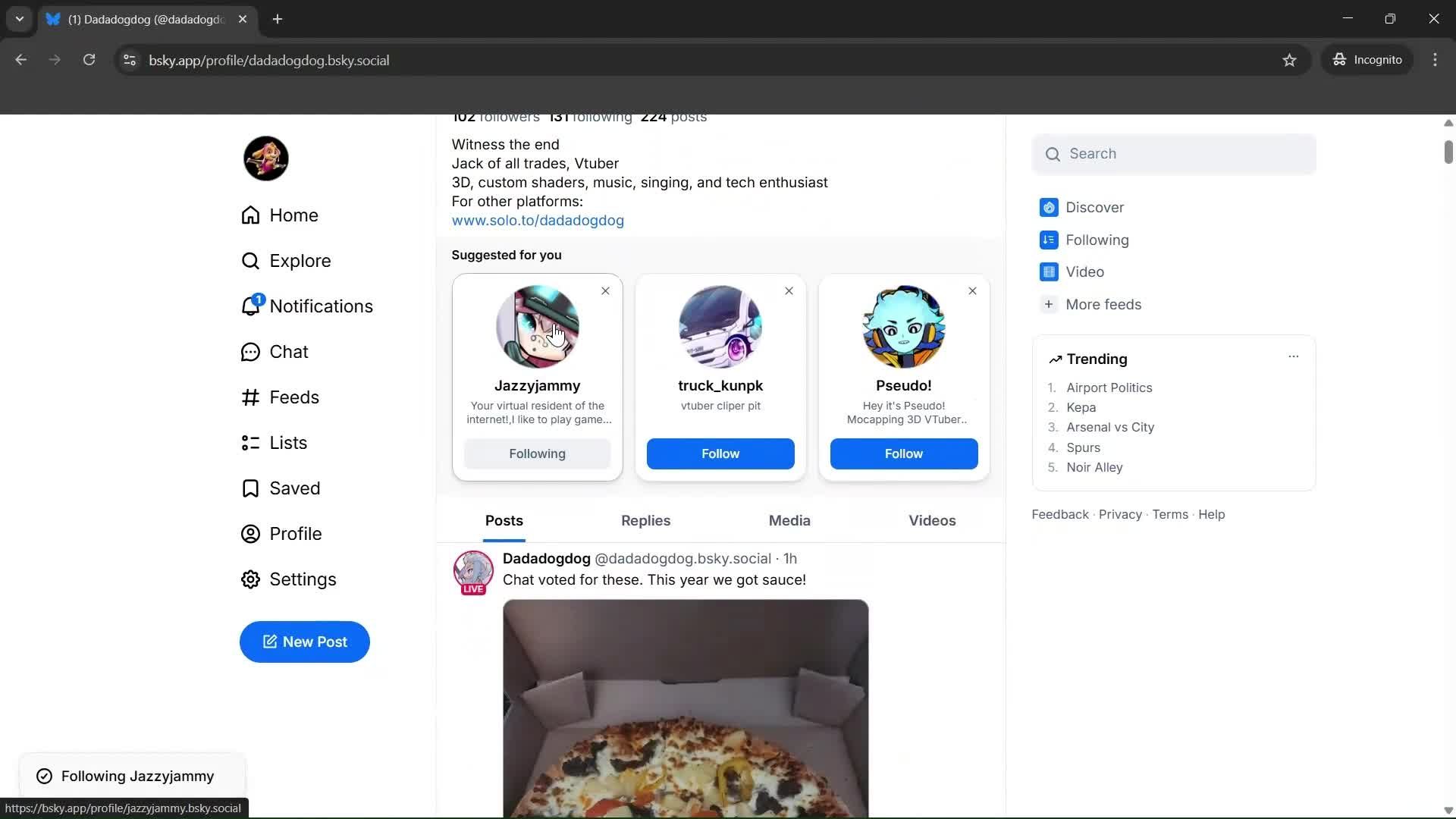Expand More feeds
Viewport: 1456px width, 819px height.
coord(1103,304)
